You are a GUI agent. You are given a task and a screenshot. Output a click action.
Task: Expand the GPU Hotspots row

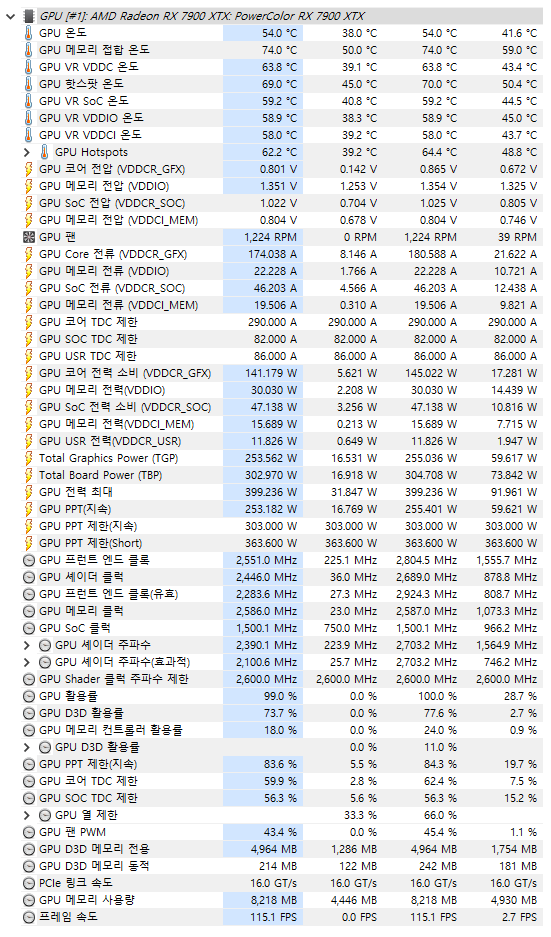tap(27, 152)
